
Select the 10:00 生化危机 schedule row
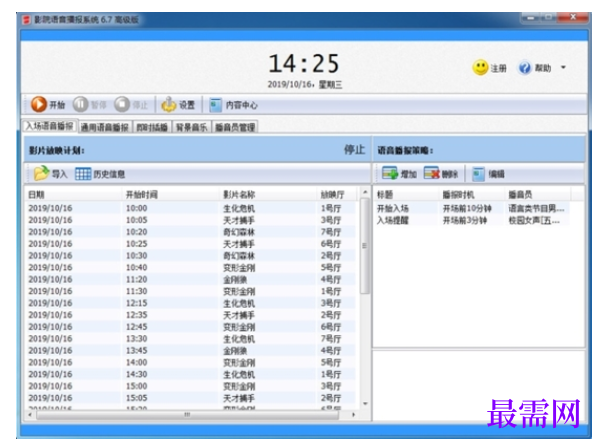[x=191, y=208]
